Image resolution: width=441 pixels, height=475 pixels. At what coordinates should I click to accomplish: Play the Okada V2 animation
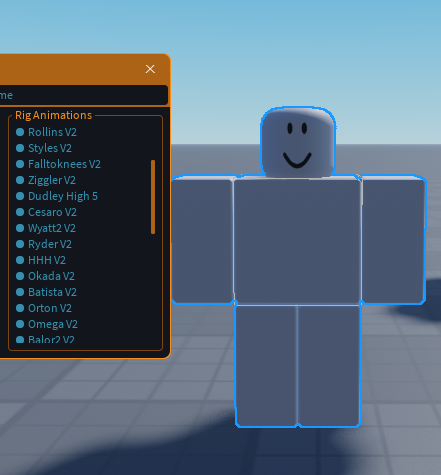(x=51, y=276)
